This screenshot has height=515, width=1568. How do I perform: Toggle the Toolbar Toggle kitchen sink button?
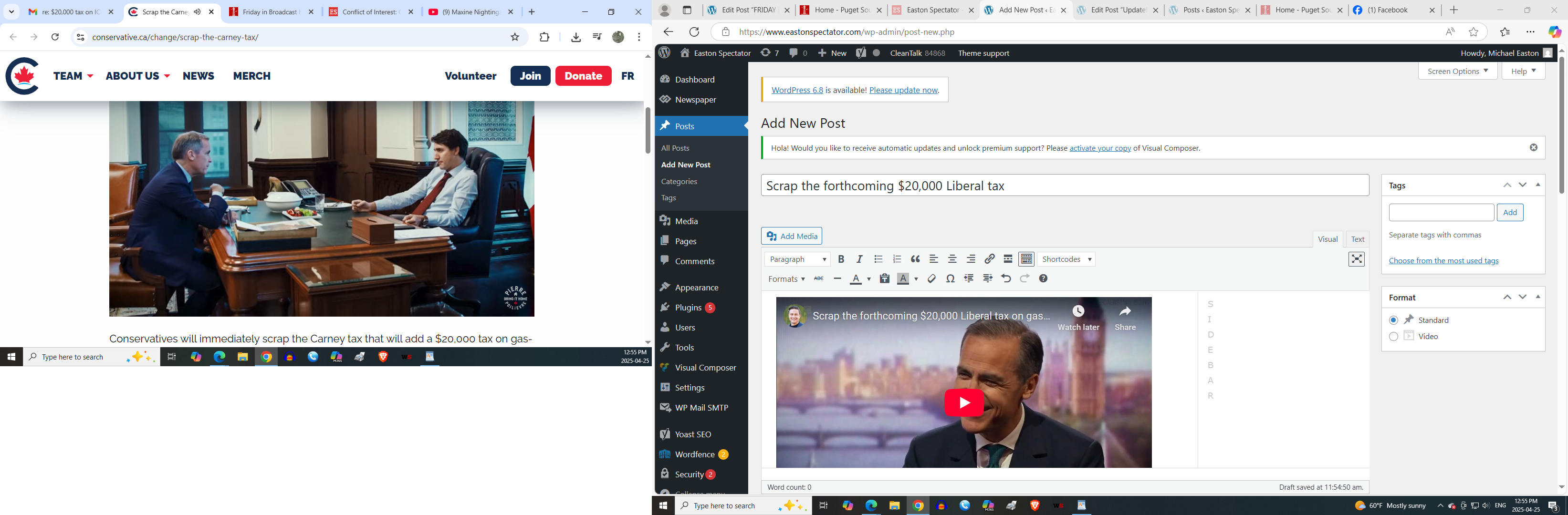click(1026, 259)
